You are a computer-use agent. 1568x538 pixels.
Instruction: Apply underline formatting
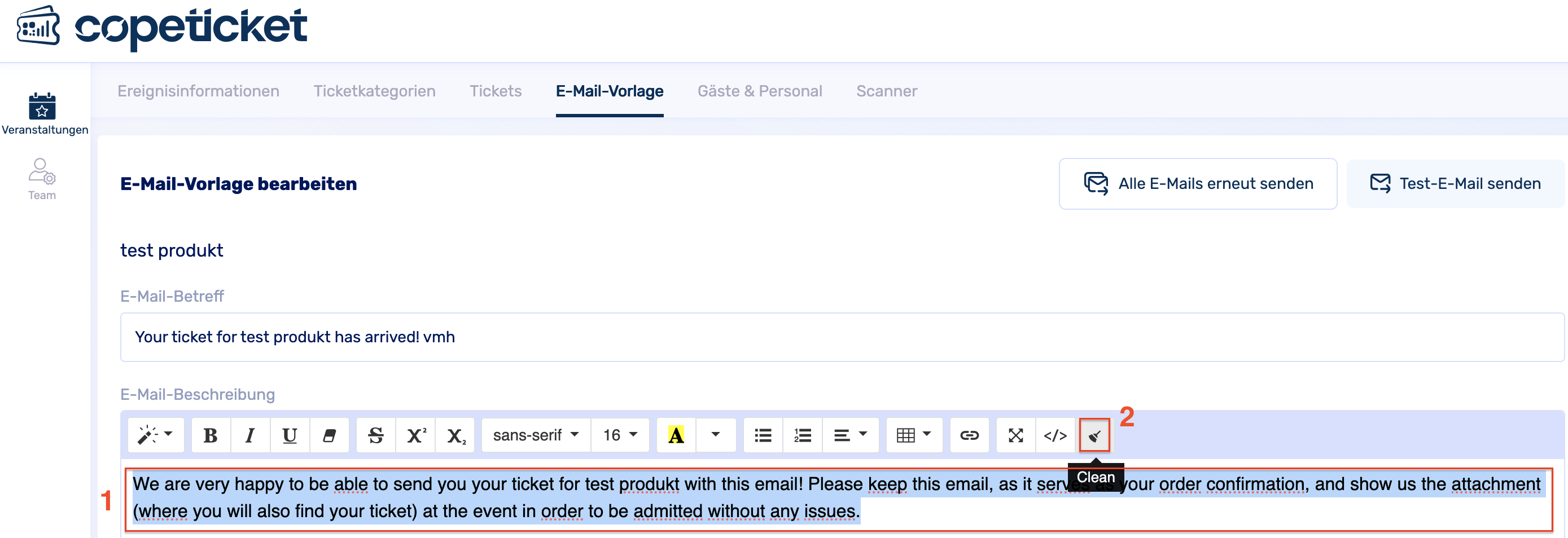tap(290, 435)
